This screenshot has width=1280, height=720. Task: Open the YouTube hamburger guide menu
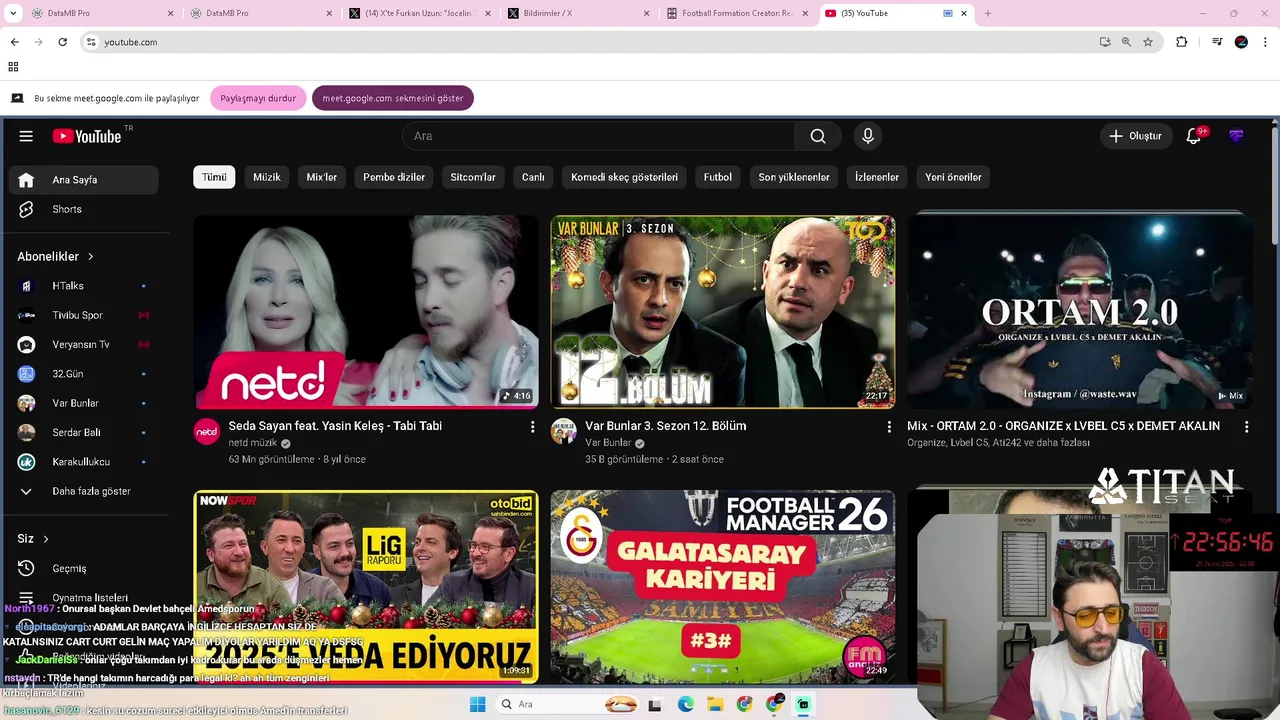[x=26, y=136]
